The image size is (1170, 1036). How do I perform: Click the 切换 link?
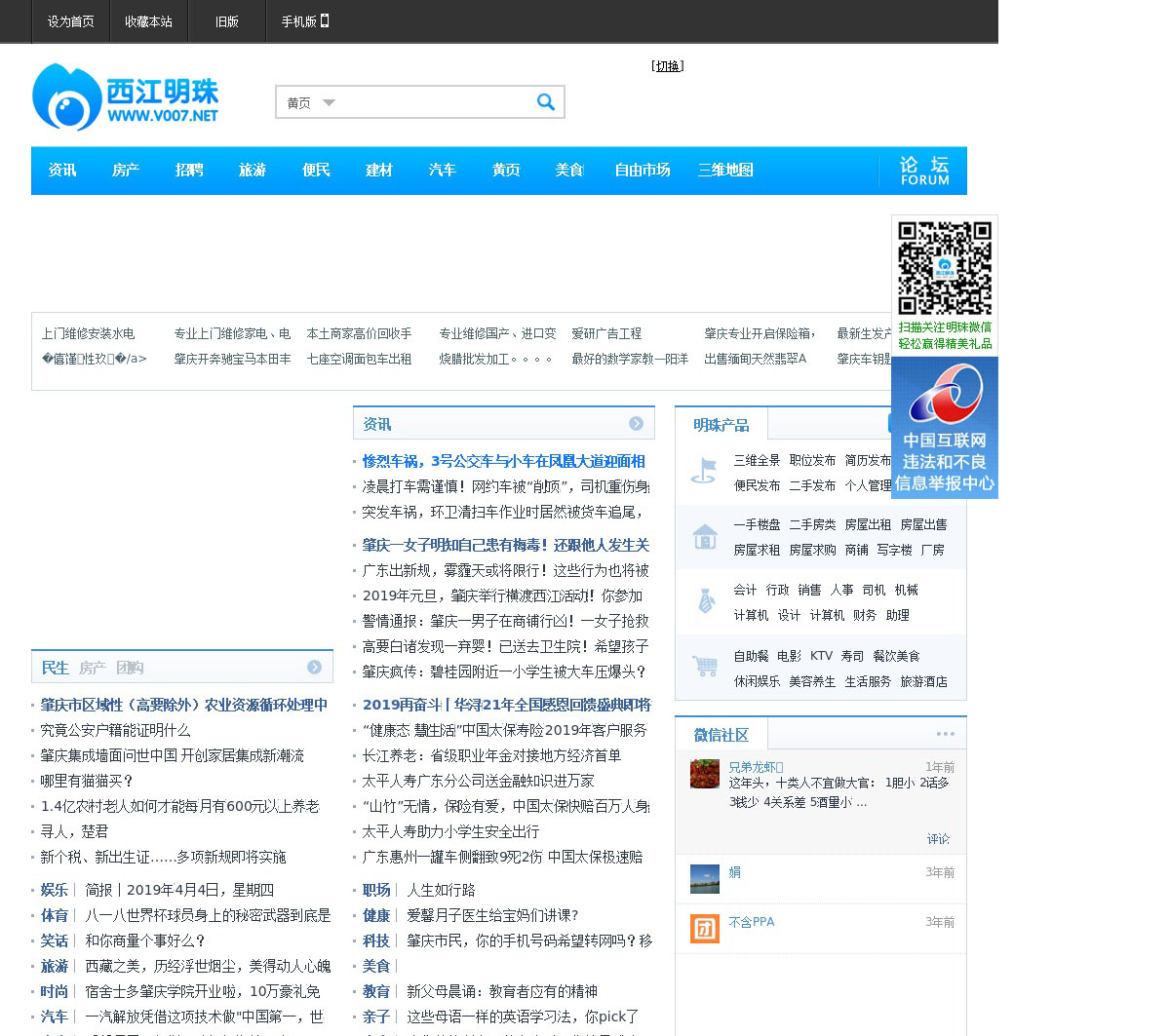pyautogui.click(x=668, y=66)
